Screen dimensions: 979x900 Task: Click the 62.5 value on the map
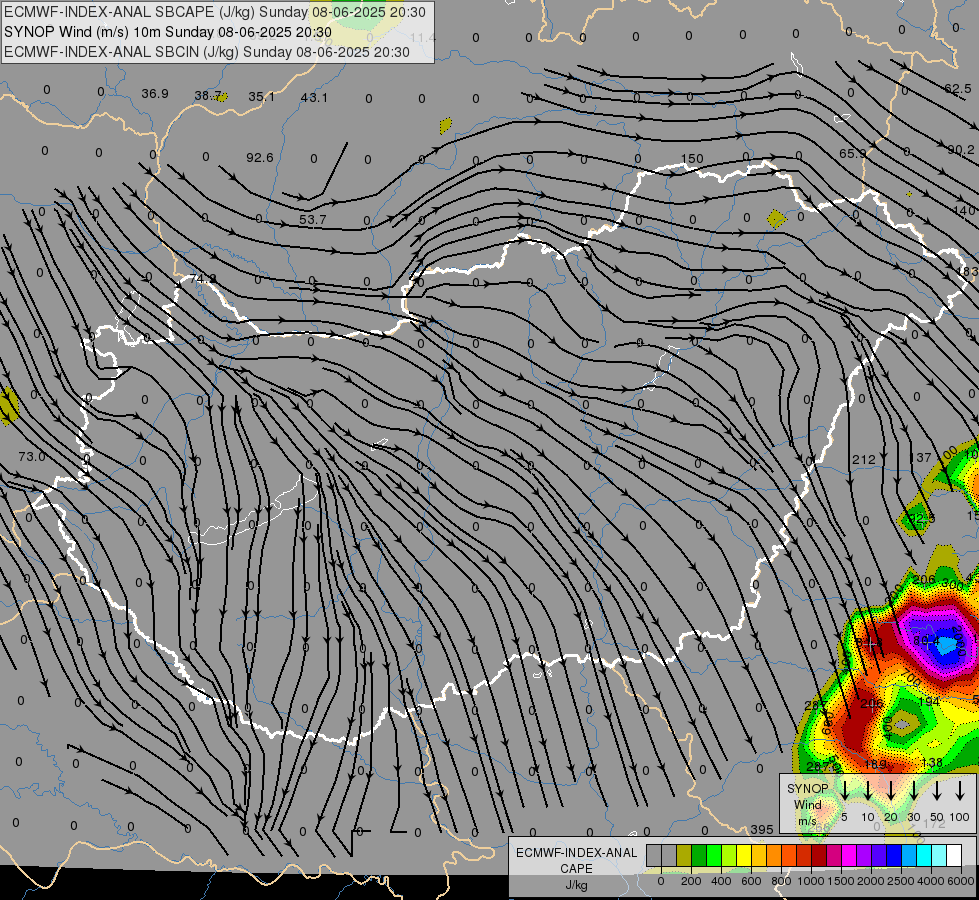958,89
